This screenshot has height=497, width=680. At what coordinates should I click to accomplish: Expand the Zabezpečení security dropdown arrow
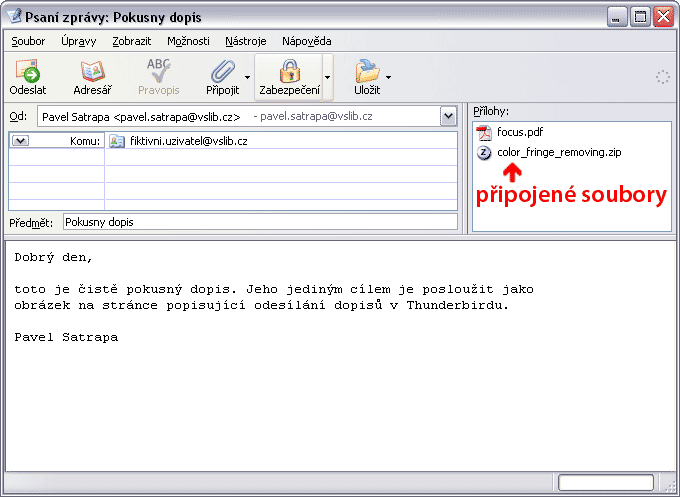327,78
